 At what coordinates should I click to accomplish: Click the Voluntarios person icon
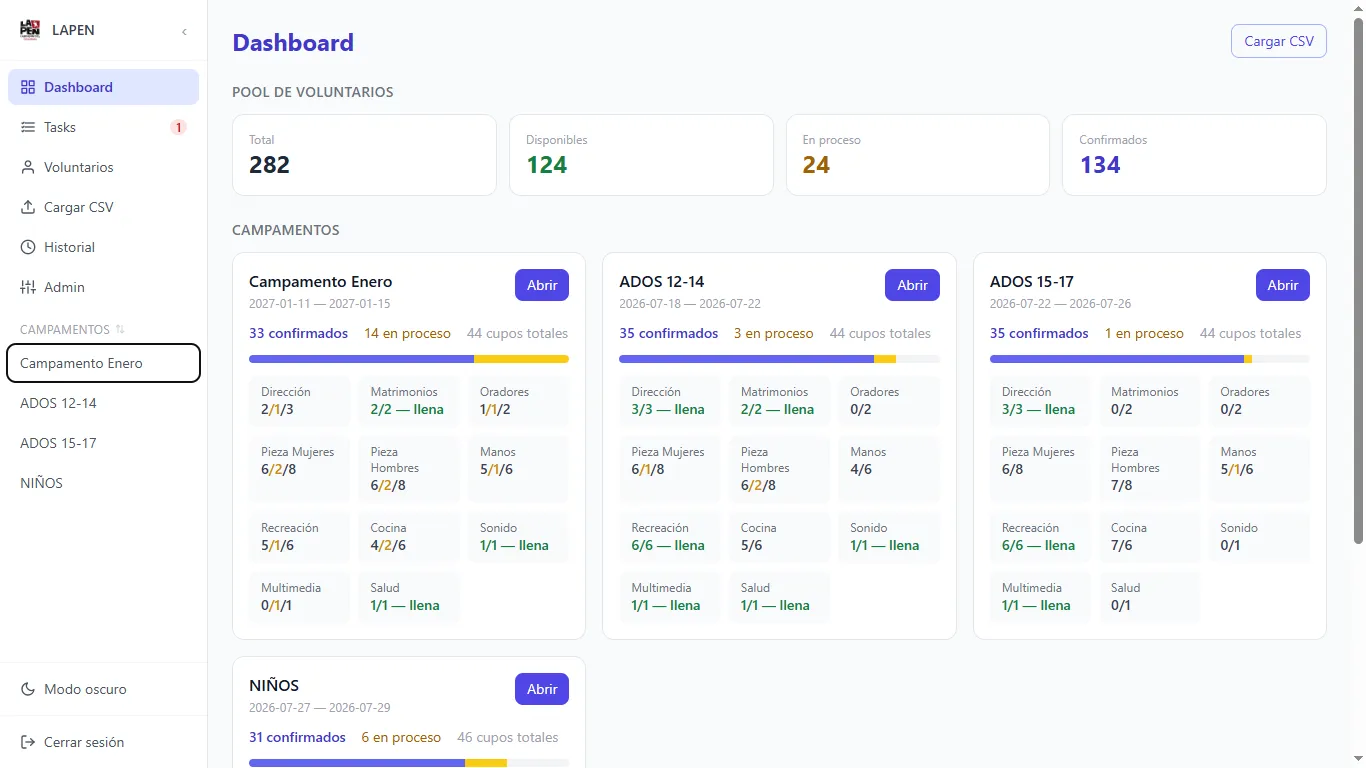(28, 167)
